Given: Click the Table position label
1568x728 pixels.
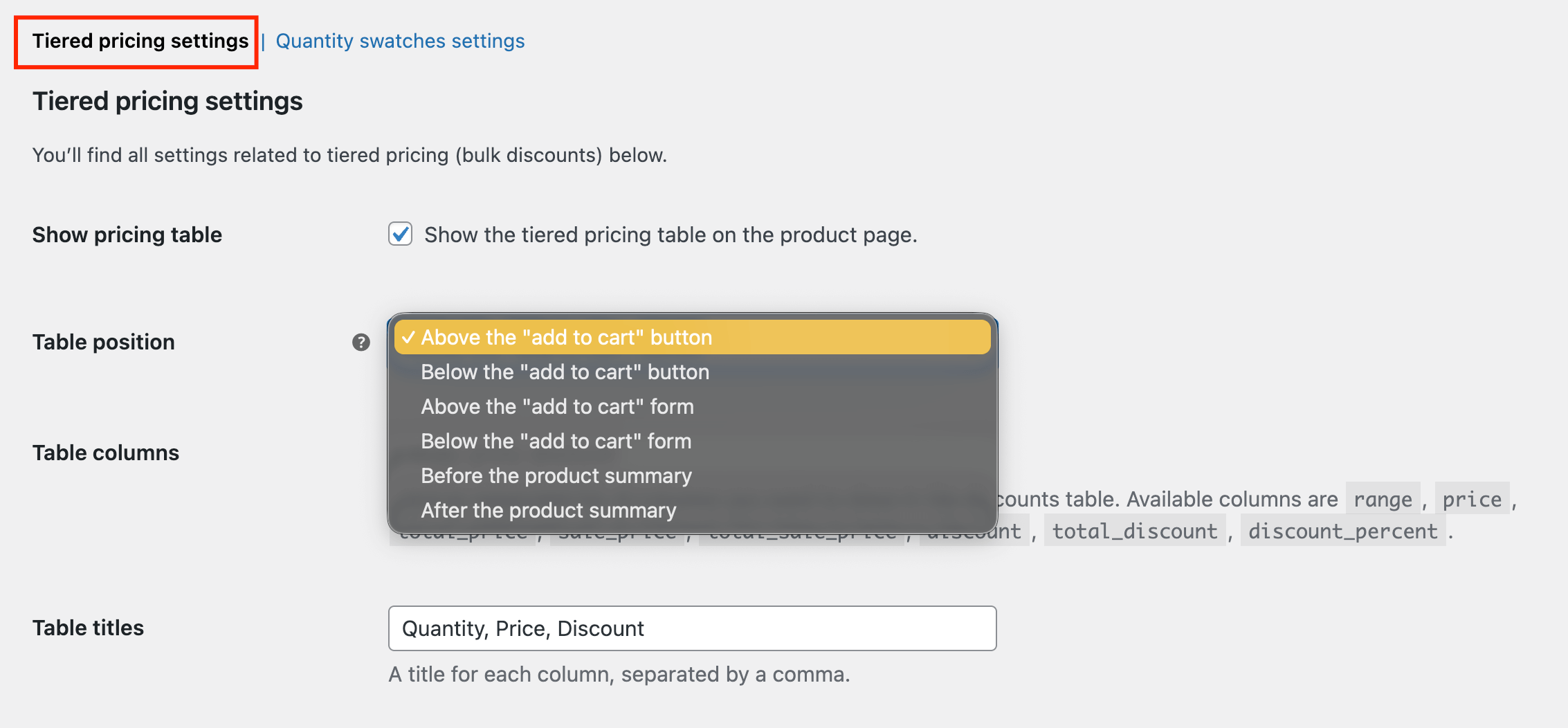Looking at the screenshot, I should [103, 342].
